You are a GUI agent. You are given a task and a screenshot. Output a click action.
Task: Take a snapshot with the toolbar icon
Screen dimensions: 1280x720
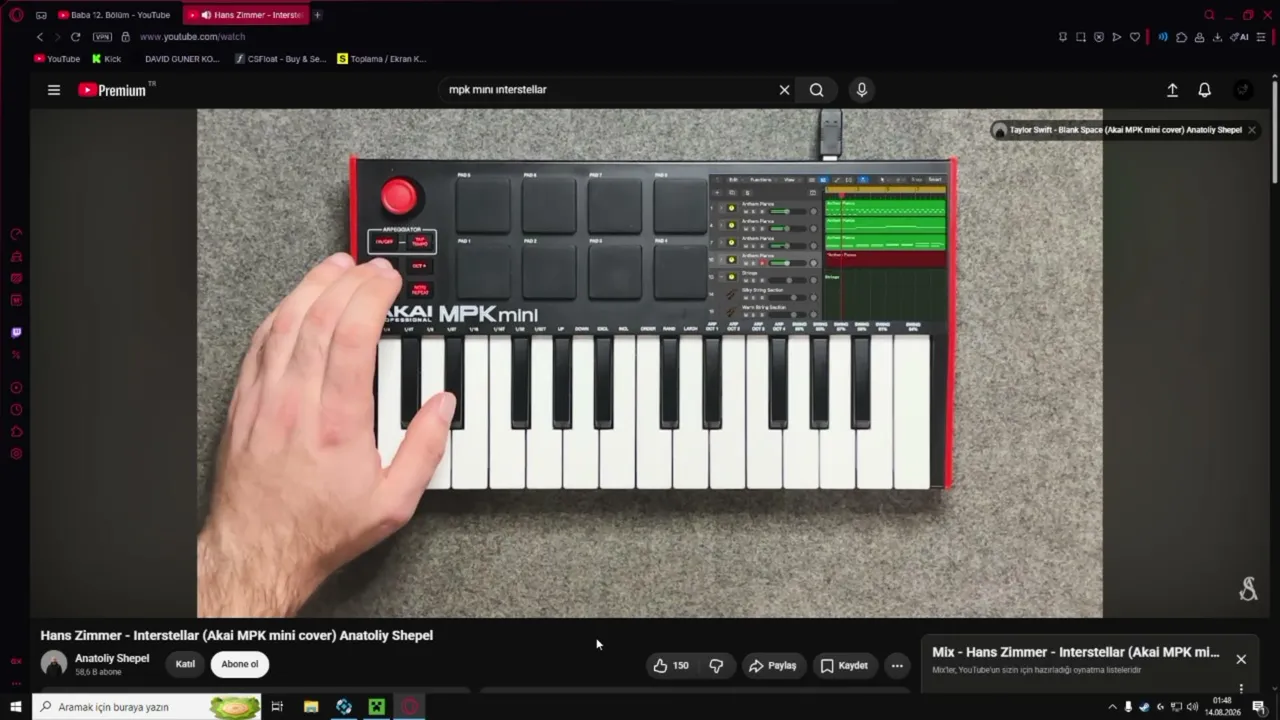coord(1080,37)
